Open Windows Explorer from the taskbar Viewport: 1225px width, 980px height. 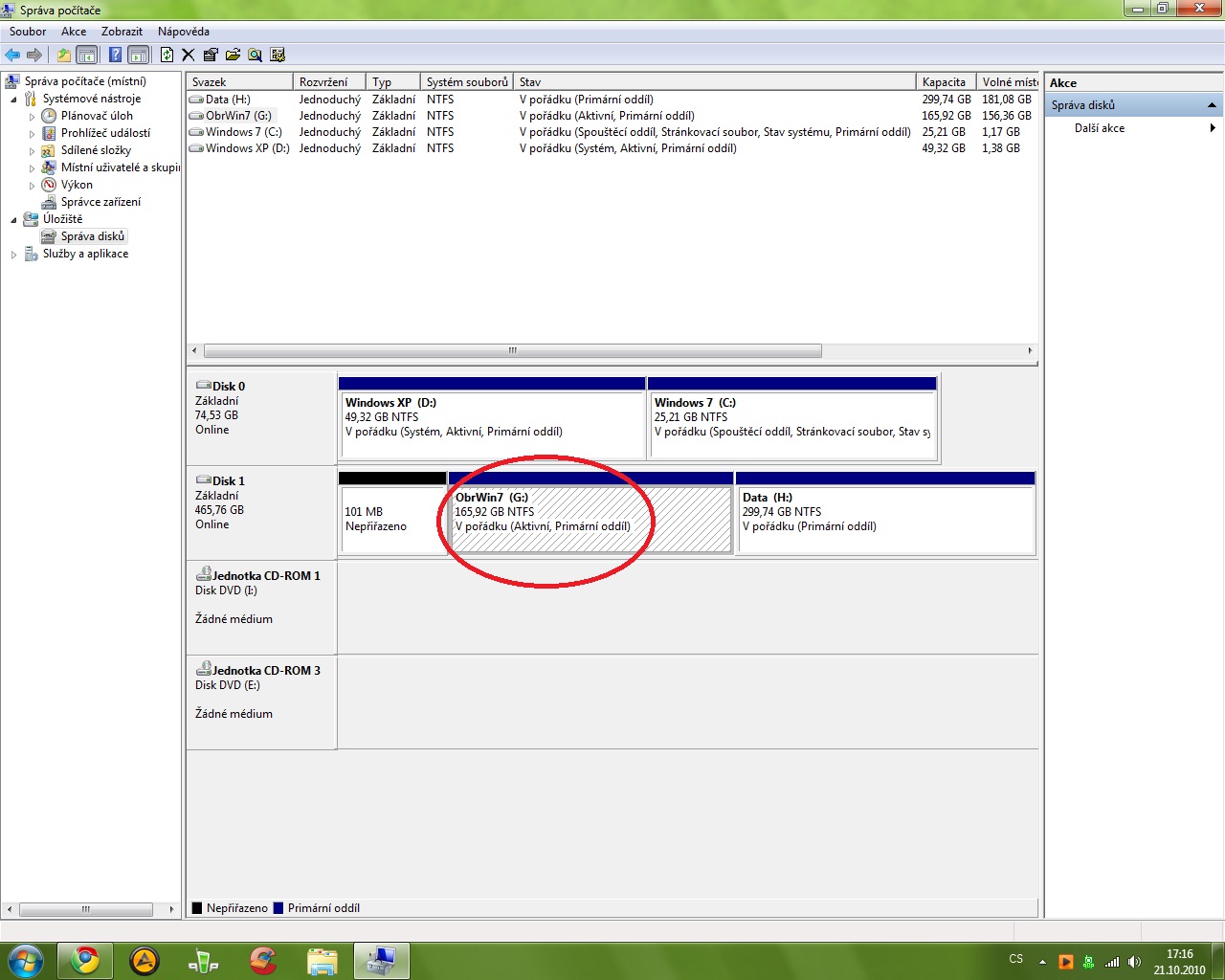point(323,961)
